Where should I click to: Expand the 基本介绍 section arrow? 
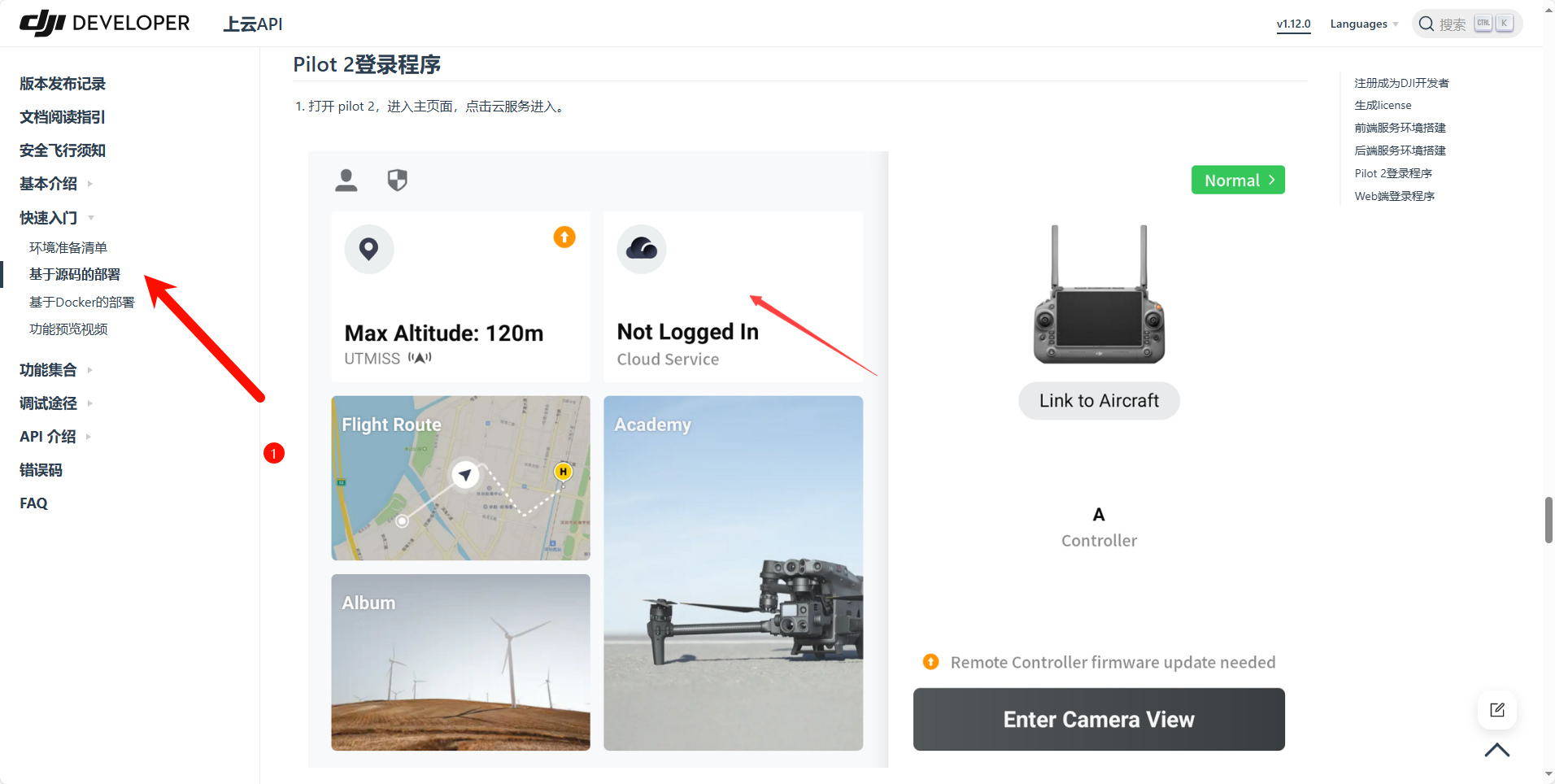(x=89, y=184)
